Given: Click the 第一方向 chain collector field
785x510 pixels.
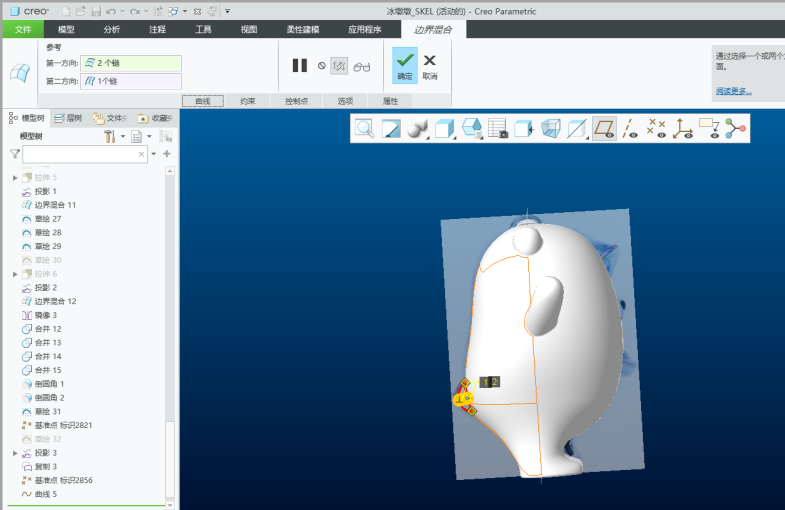Looking at the screenshot, I should pyautogui.click(x=131, y=63).
